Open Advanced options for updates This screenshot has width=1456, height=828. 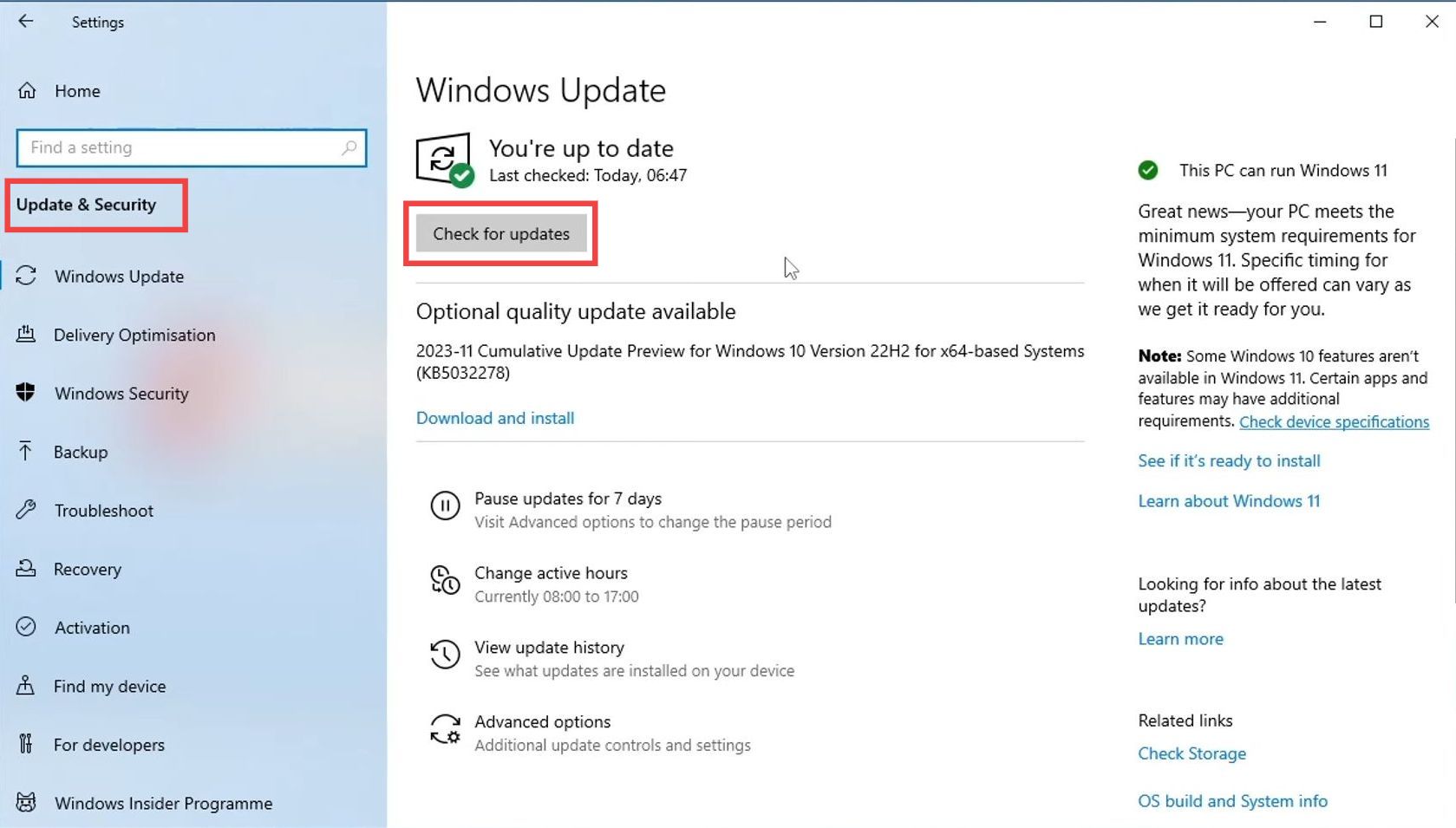[542, 722]
